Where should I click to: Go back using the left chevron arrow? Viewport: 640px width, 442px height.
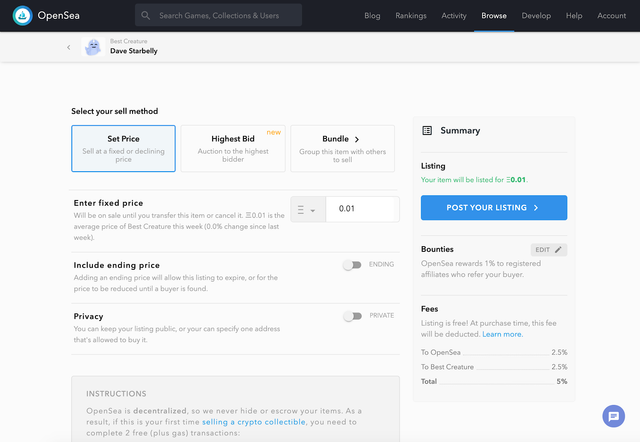69,47
